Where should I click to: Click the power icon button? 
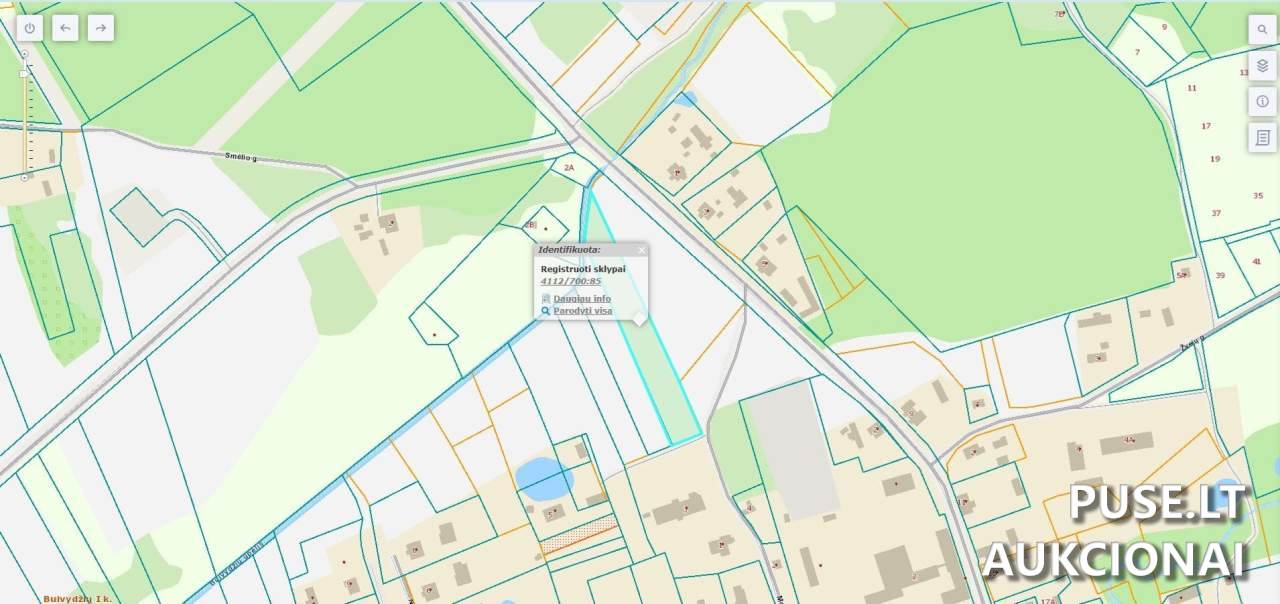(x=29, y=28)
